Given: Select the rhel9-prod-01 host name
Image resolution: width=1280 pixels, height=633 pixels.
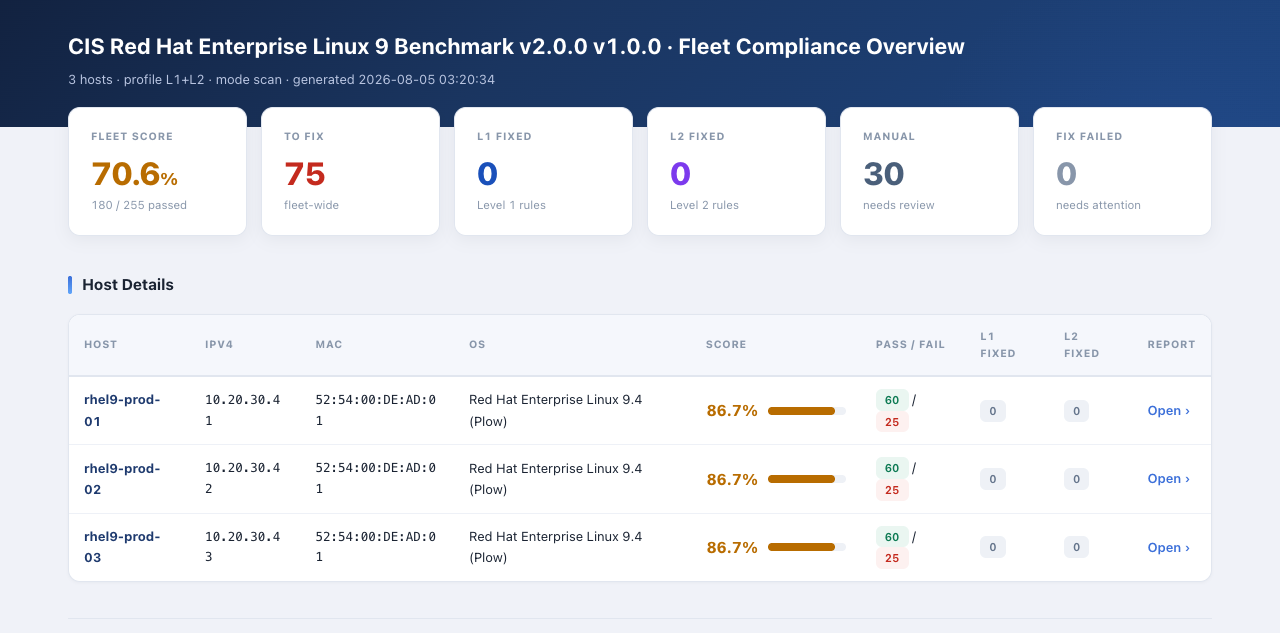Looking at the screenshot, I should coord(122,411).
